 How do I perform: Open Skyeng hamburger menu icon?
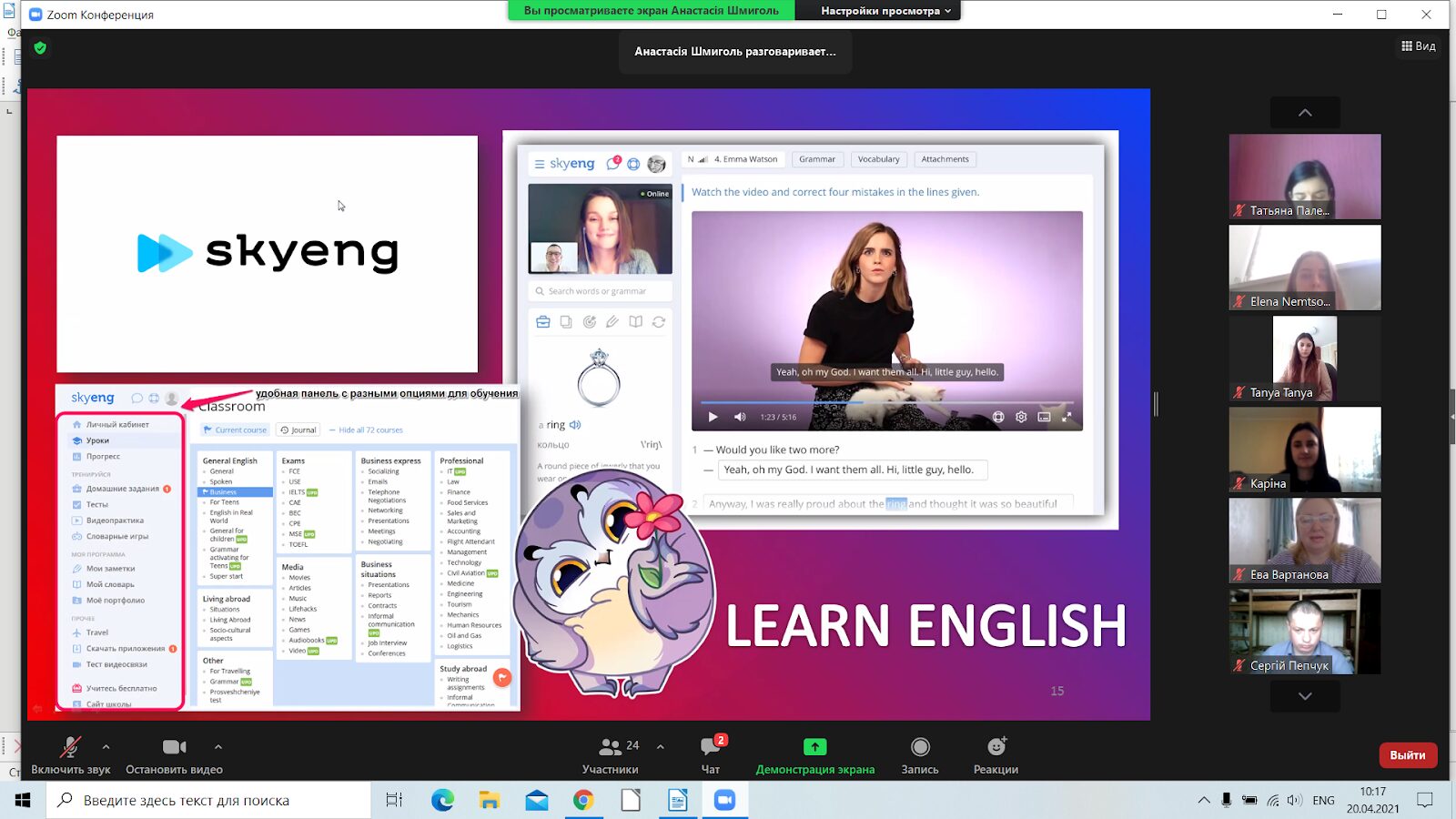(540, 165)
